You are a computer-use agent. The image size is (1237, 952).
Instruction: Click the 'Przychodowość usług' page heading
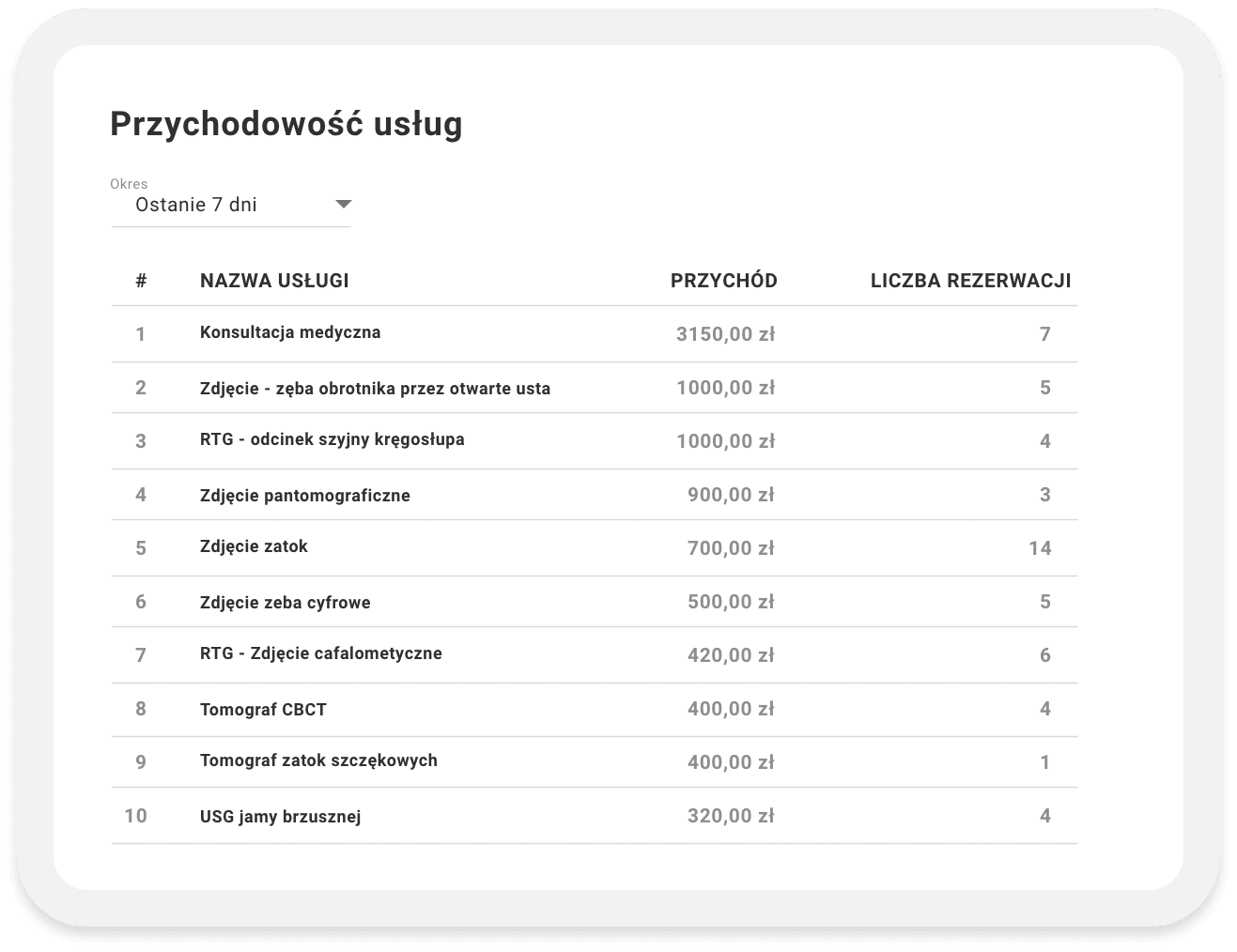point(286,124)
